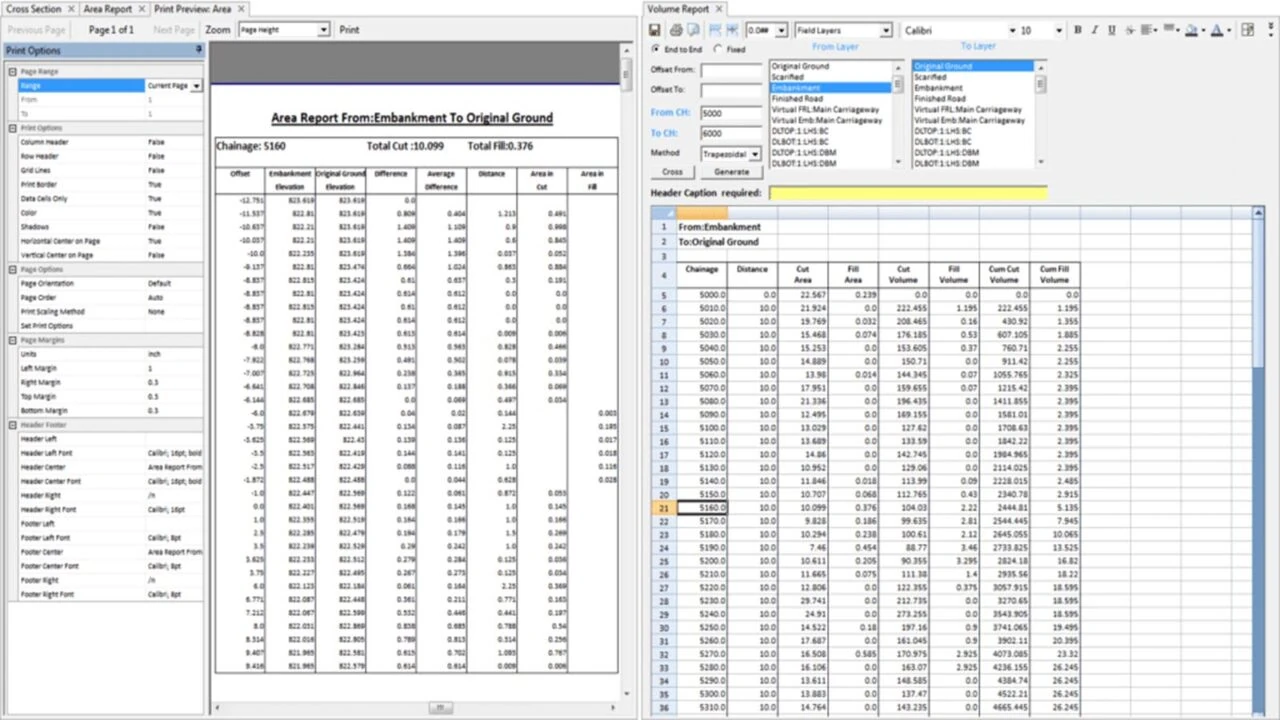Click the printer icon in Volume Report toolbar
The height and width of the screenshot is (720, 1280).
point(676,30)
